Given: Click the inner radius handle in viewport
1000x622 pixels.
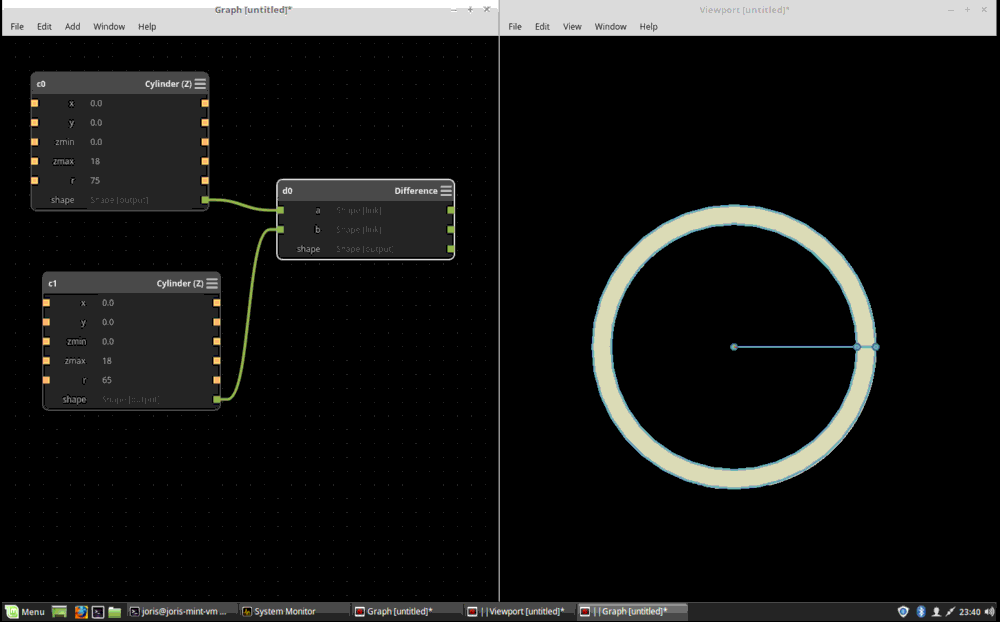Looking at the screenshot, I should pyautogui.click(x=857, y=347).
